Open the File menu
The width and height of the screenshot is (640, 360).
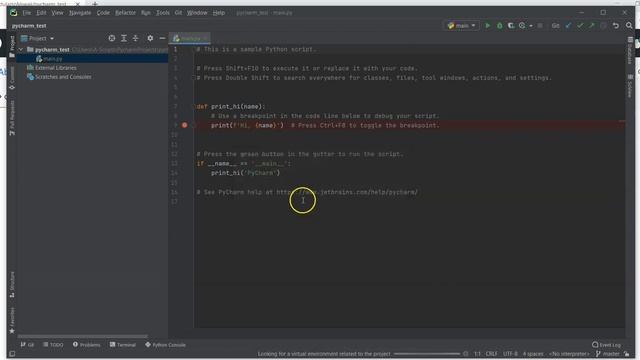point(27,13)
